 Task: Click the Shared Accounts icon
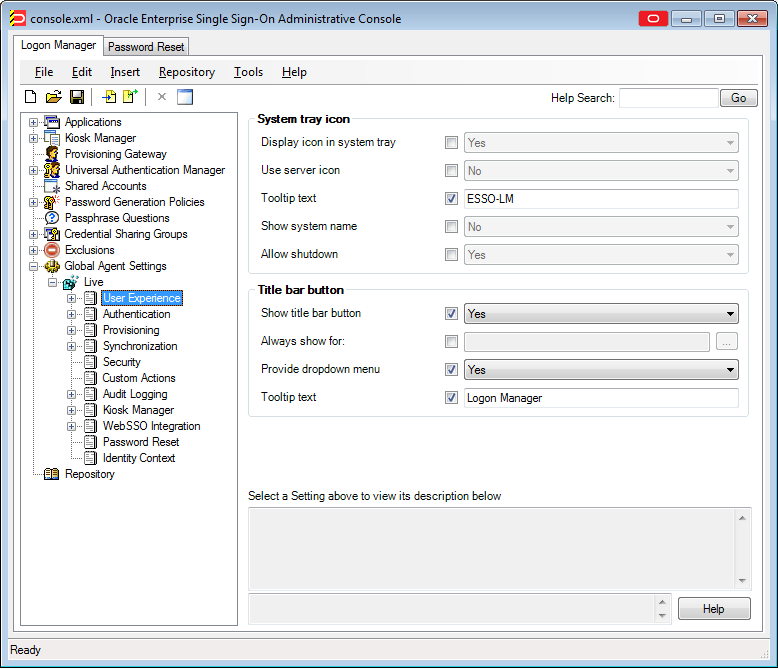pyautogui.click(x=52, y=186)
